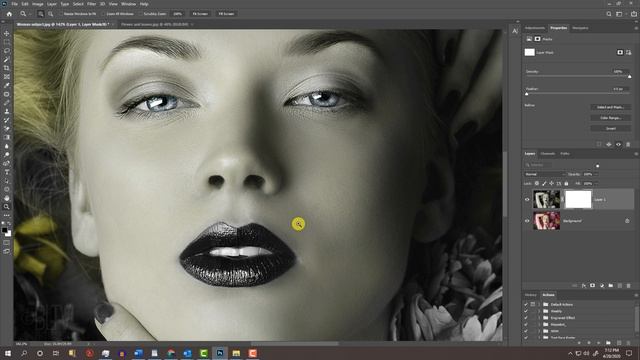The width and height of the screenshot is (640, 360).
Task: Select the Hand tool
Action: coord(7,198)
